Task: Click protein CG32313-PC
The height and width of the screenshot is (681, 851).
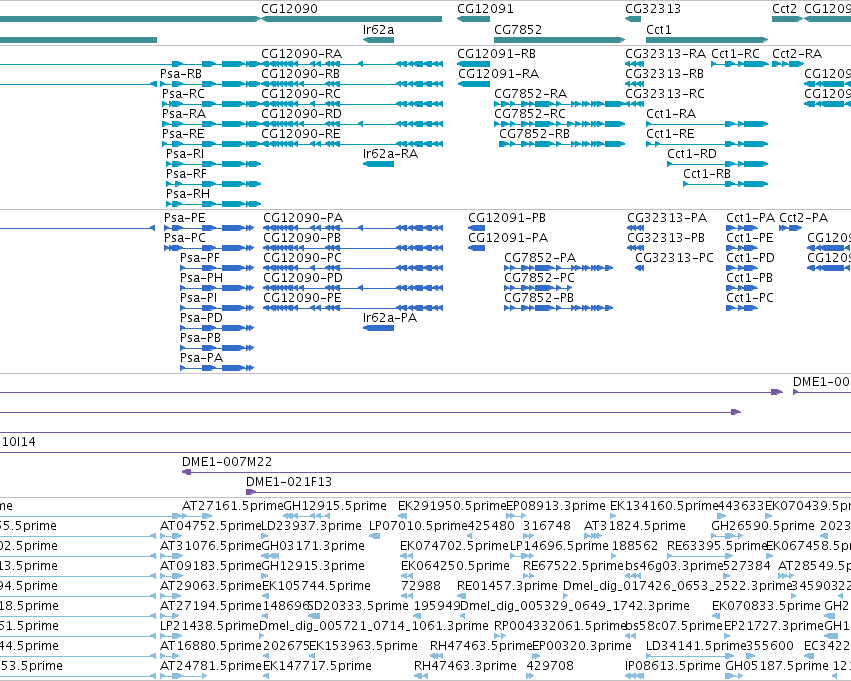Action: [675, 258]
